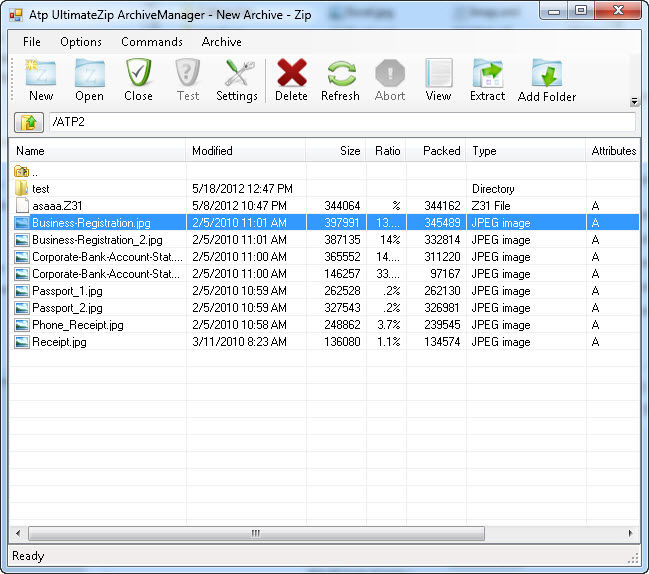649x574 pixels.
Task: Click the New archive toolbar icon
Action: point(41,73)
